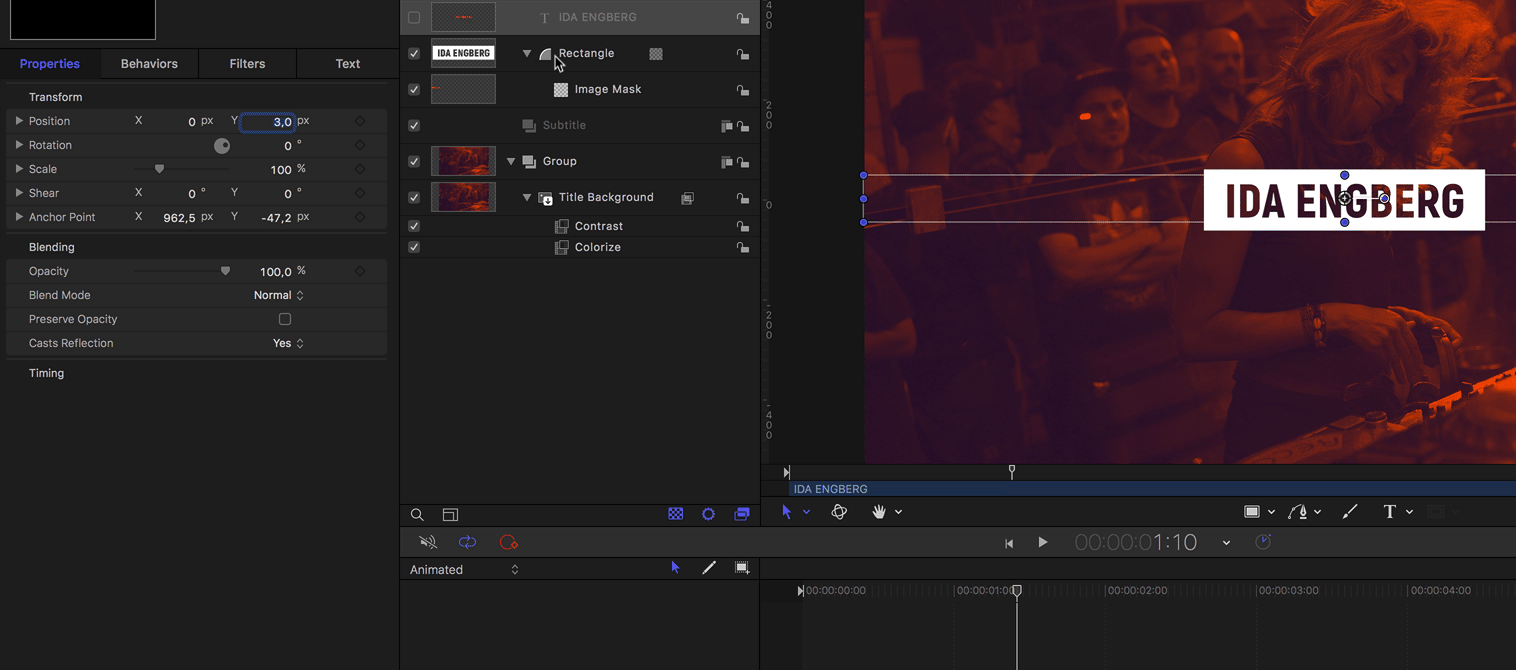Uncheck the Image Mask layer

[x=414, y=89]
